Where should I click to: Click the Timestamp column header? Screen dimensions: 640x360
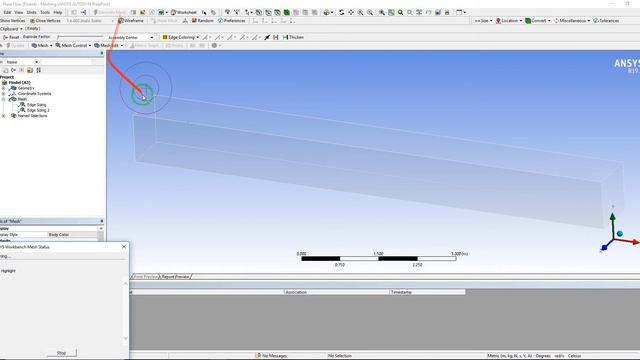[428, 292]
